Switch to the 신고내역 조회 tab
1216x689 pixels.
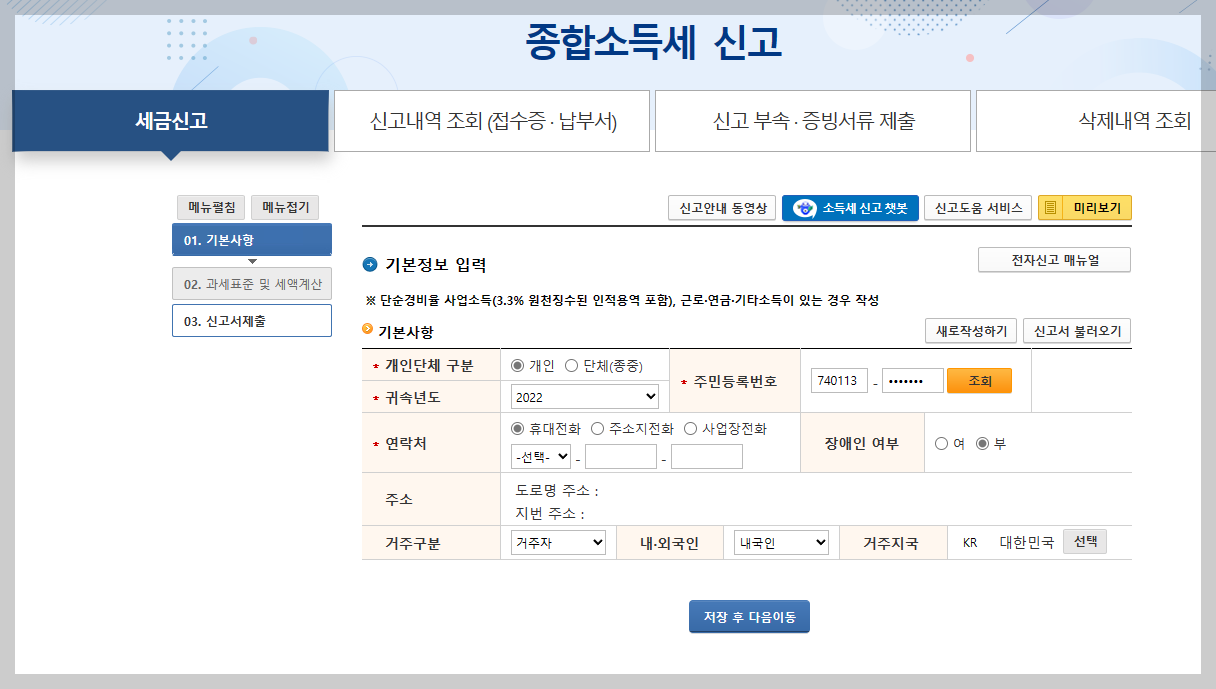coord(493,120)
